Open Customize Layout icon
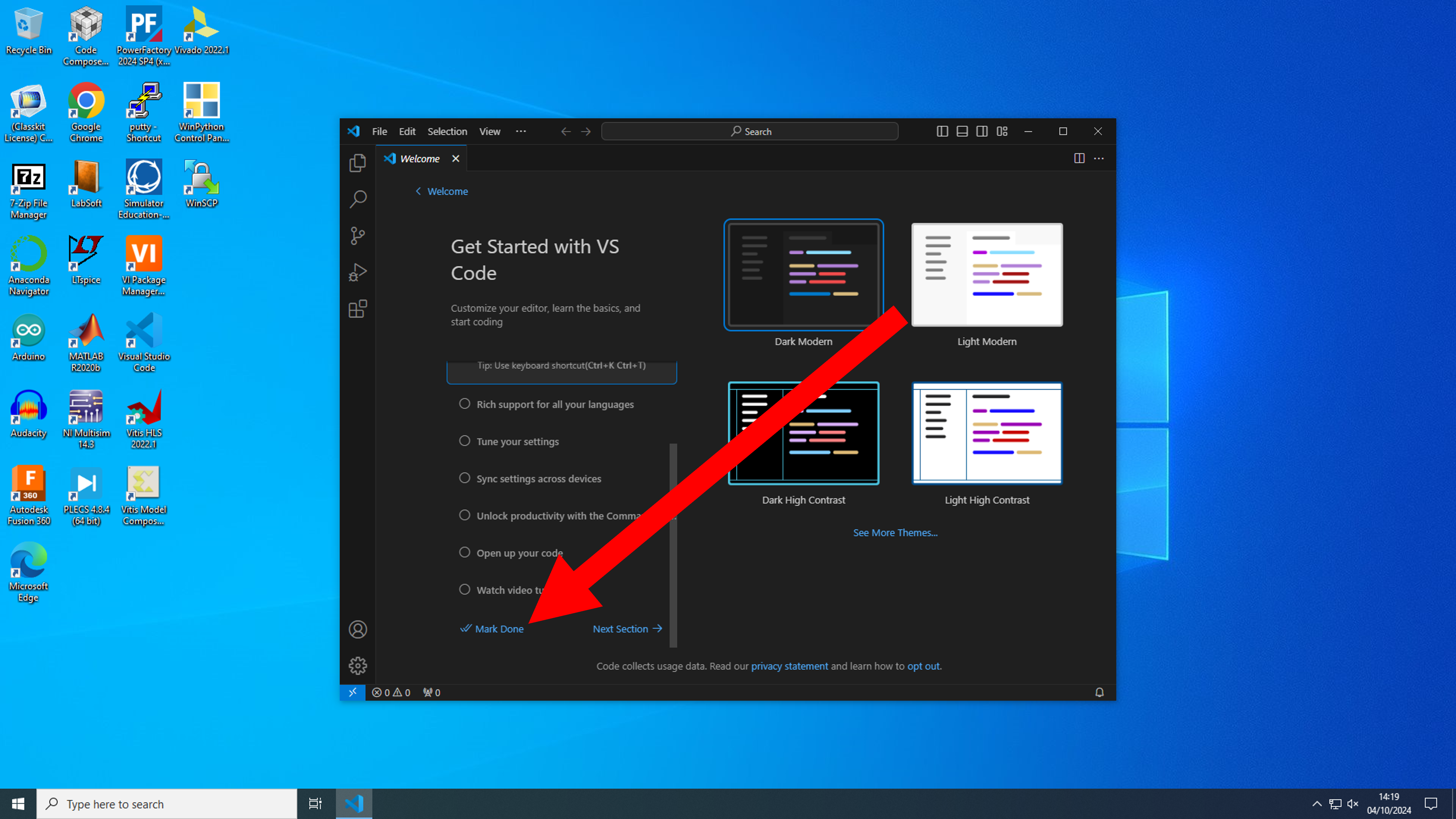 1002,131
